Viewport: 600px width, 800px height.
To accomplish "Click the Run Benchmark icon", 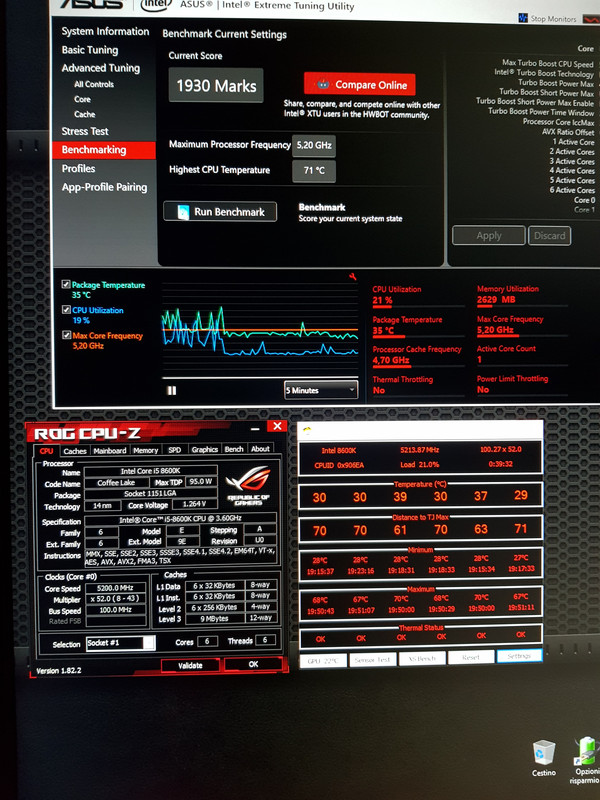I will (x=183, y=212).
